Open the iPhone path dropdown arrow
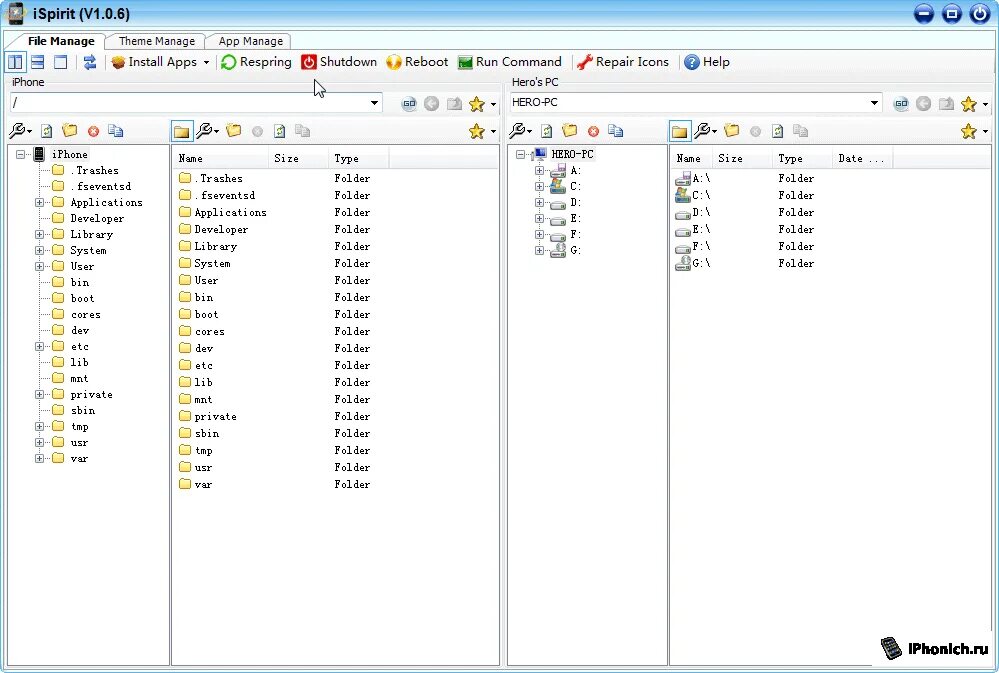 tap(375, 103)
